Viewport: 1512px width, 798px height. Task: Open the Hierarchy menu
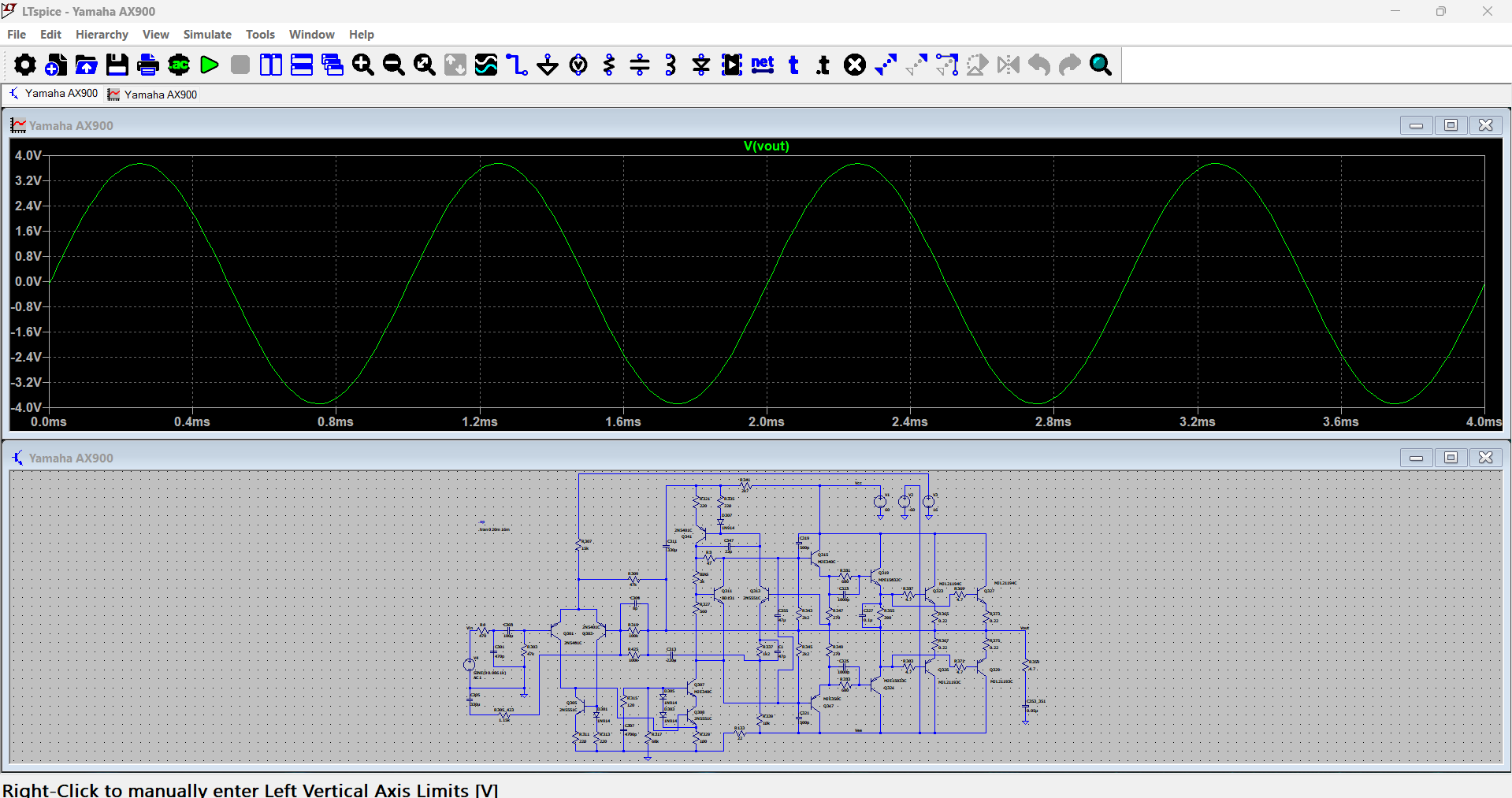point(102,35)
